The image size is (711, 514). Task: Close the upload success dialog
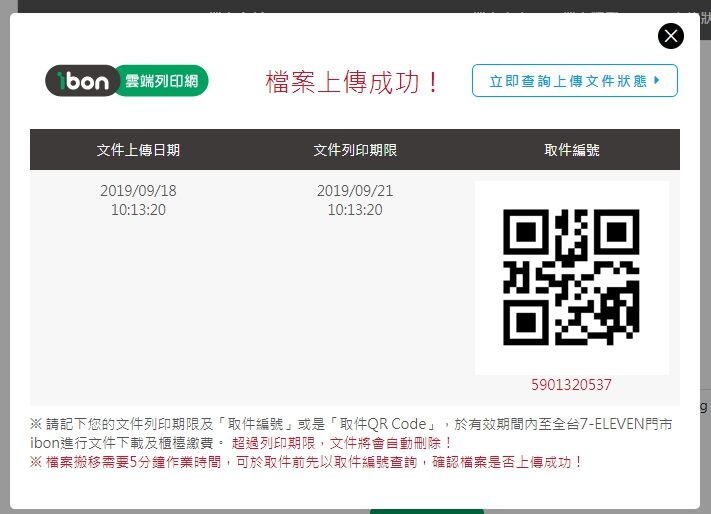tap(671, 36)
